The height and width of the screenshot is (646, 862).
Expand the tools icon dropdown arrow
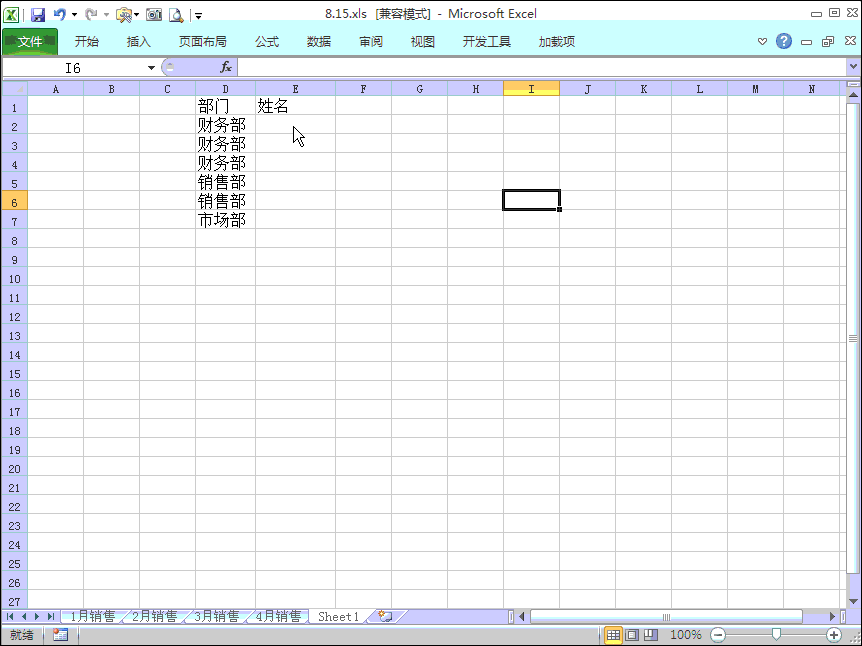click(136, 15)
